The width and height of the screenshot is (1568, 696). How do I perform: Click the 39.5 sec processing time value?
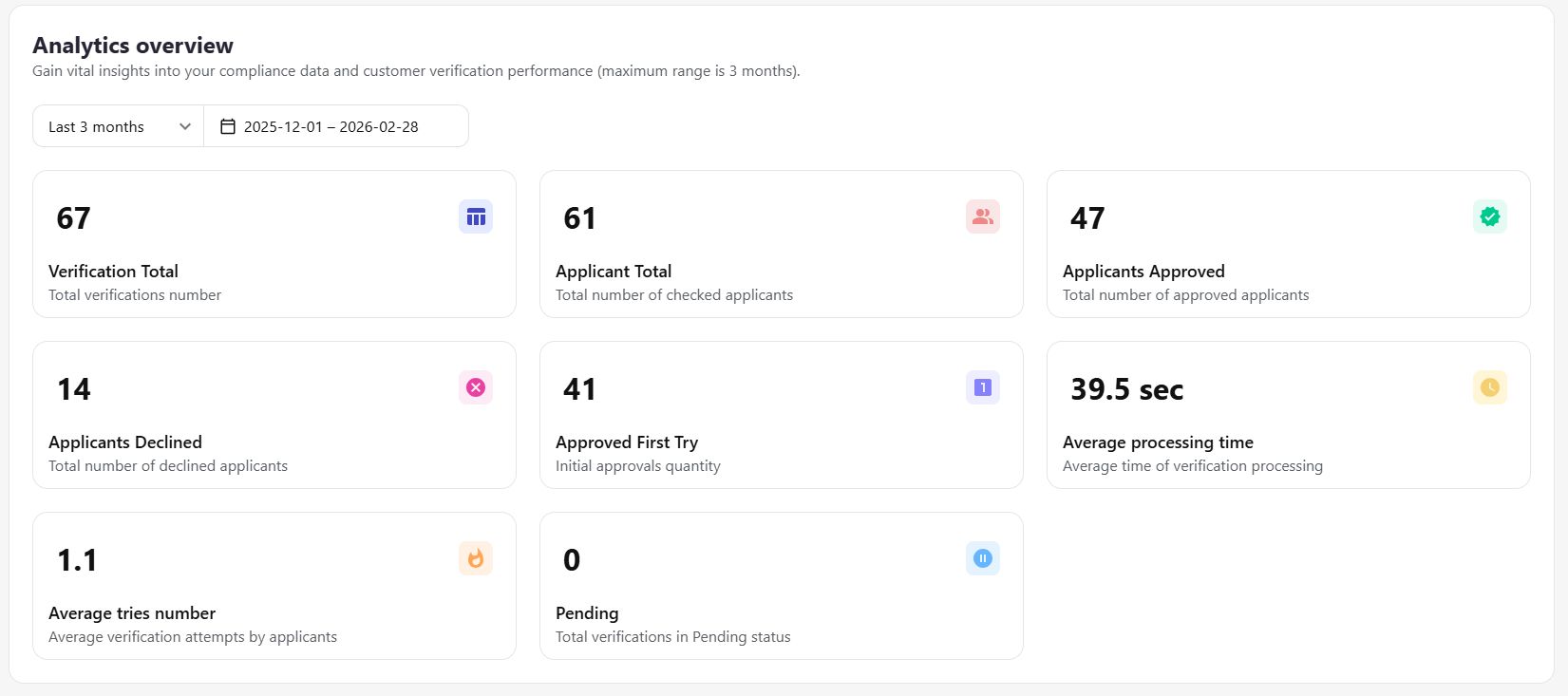(x=1126, y=389)
